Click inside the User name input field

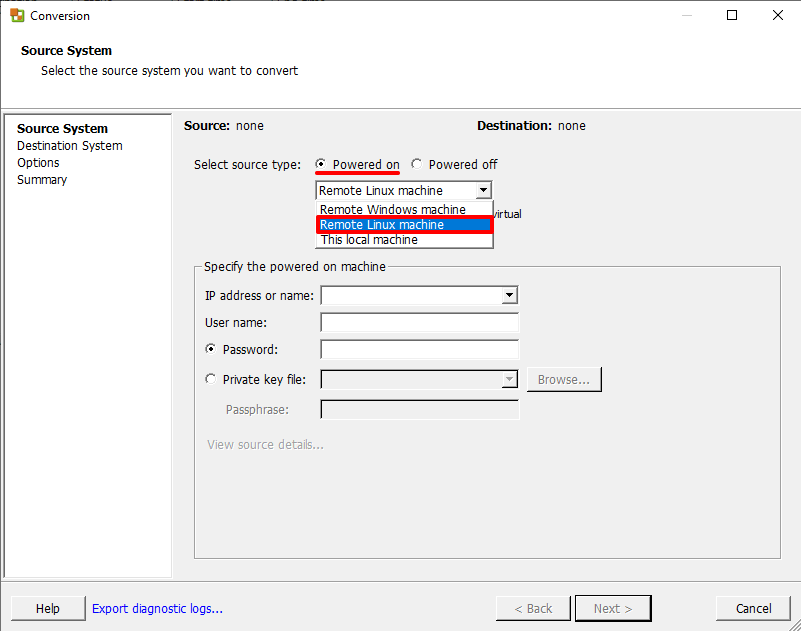pos(419,322)
